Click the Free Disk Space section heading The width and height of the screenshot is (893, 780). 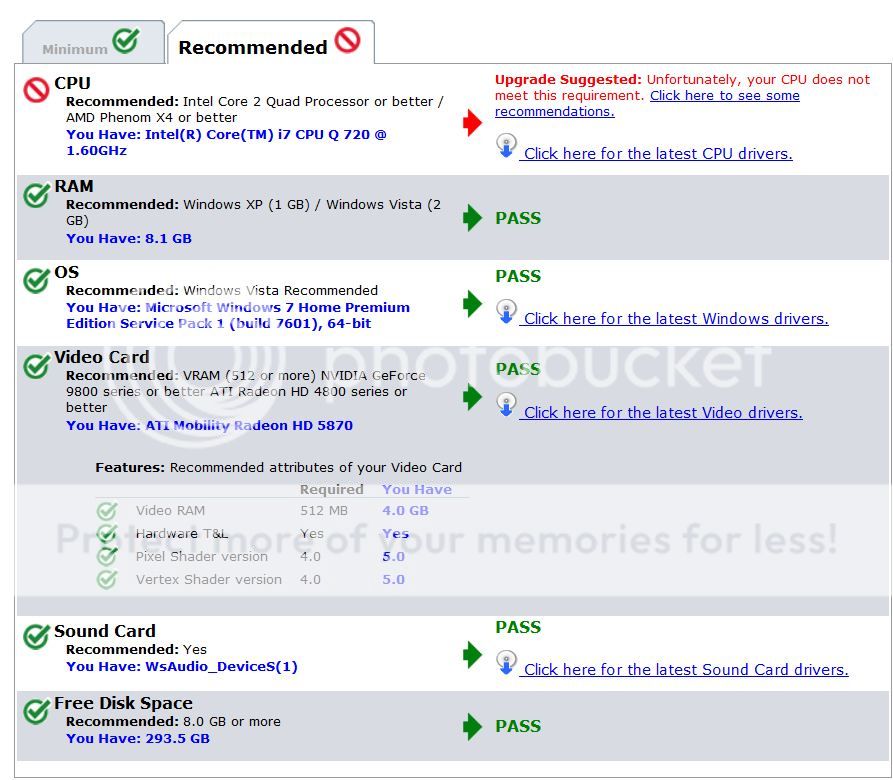click(124, 703)
